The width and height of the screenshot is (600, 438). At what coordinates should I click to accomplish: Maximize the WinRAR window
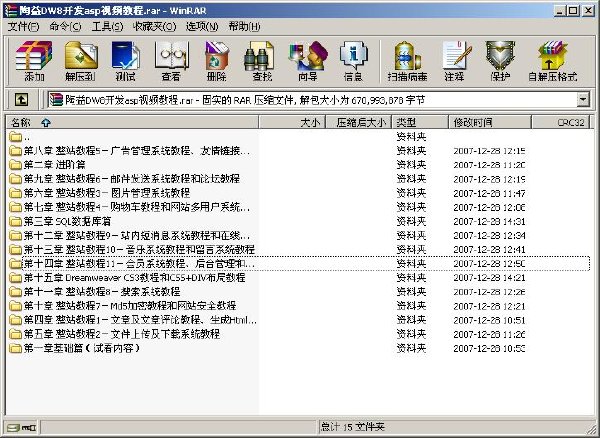[x=573, y=10]
